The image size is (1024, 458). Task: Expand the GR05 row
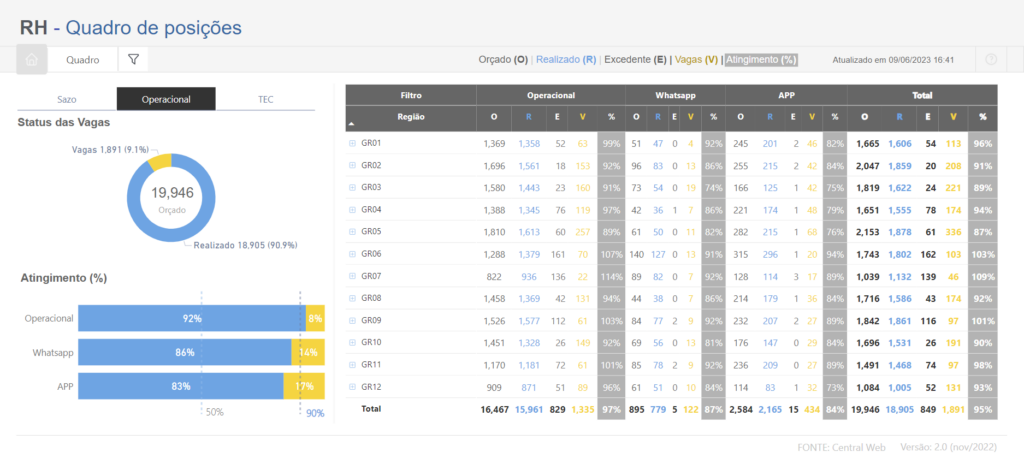pyautogui.click(x=353, y=231)
